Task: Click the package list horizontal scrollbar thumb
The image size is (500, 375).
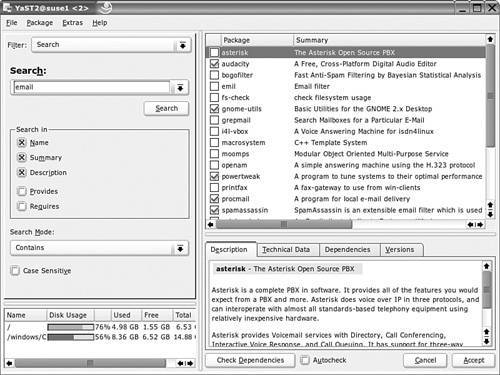Action: click(x=284, y=225)
